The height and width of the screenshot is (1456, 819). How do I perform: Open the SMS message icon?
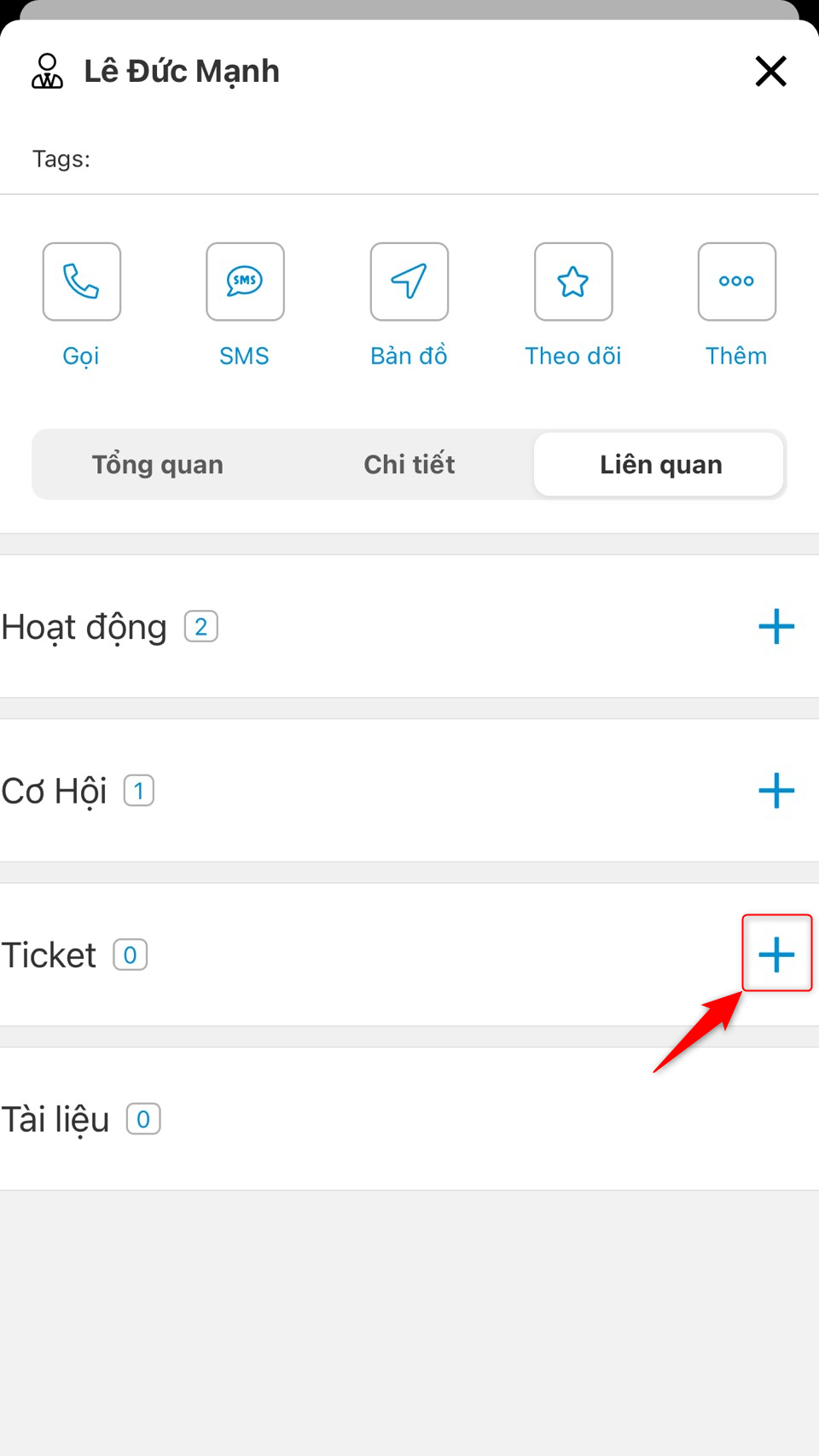pyautogui.click(x=245, y=281)
